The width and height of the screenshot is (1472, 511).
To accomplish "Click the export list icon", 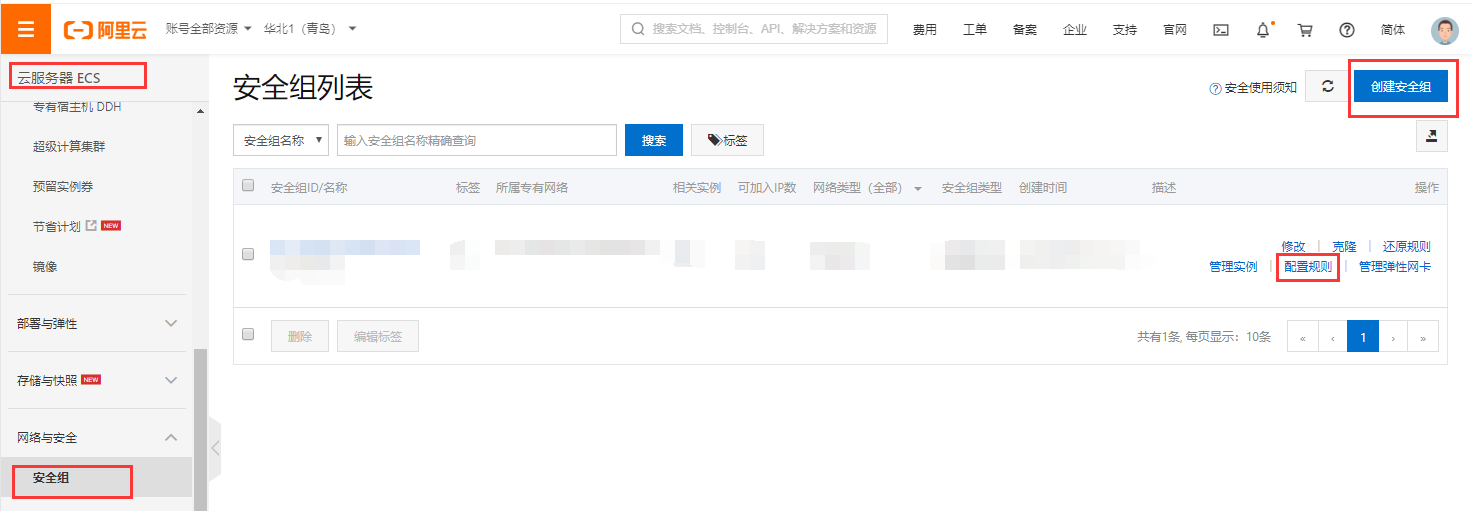I will click(x=1432, y=136).
